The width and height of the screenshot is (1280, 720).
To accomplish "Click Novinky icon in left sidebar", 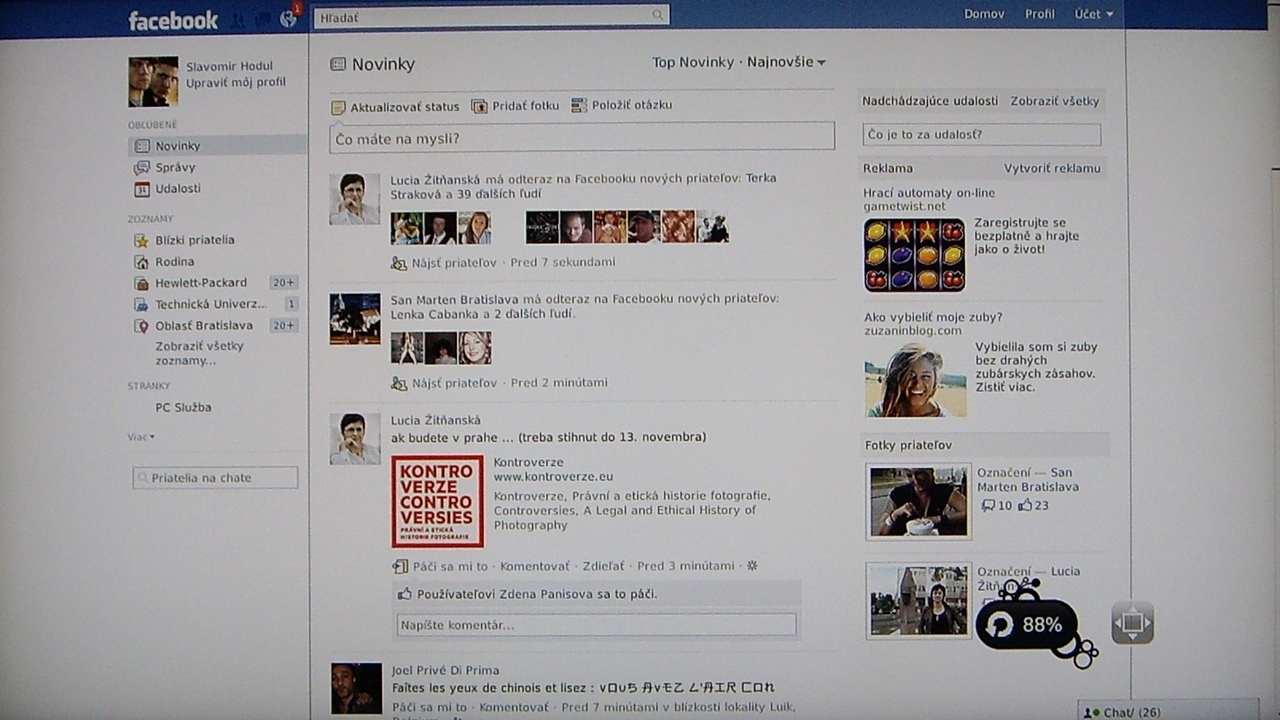I will (x=141, y=146).
